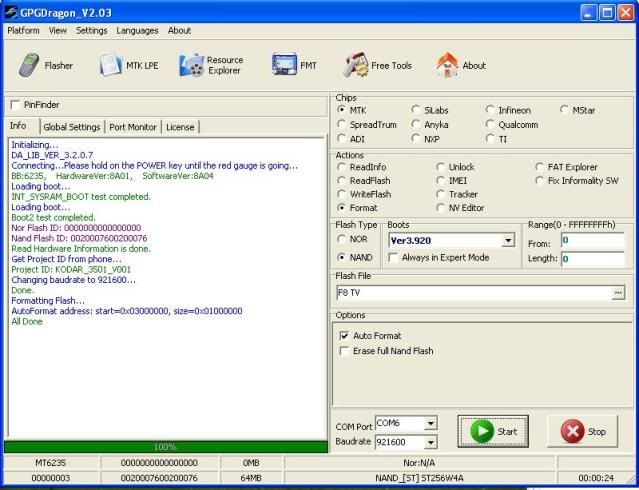
Task: Click the Range From input field
Action: (593, 240)
